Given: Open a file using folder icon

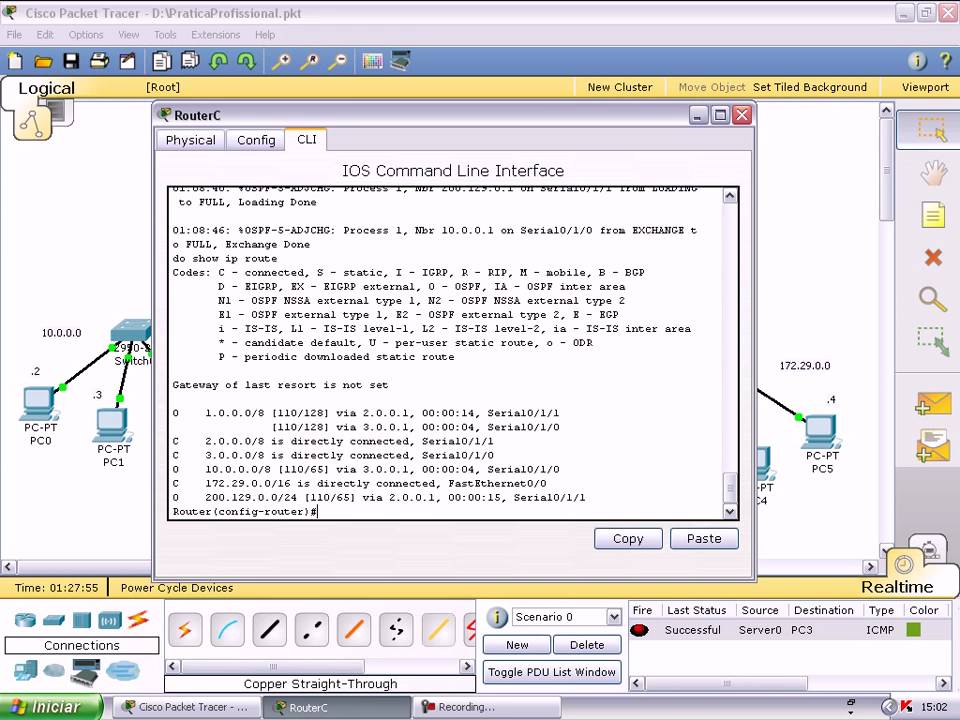Looking at the screenshot, I should point(43,61).
